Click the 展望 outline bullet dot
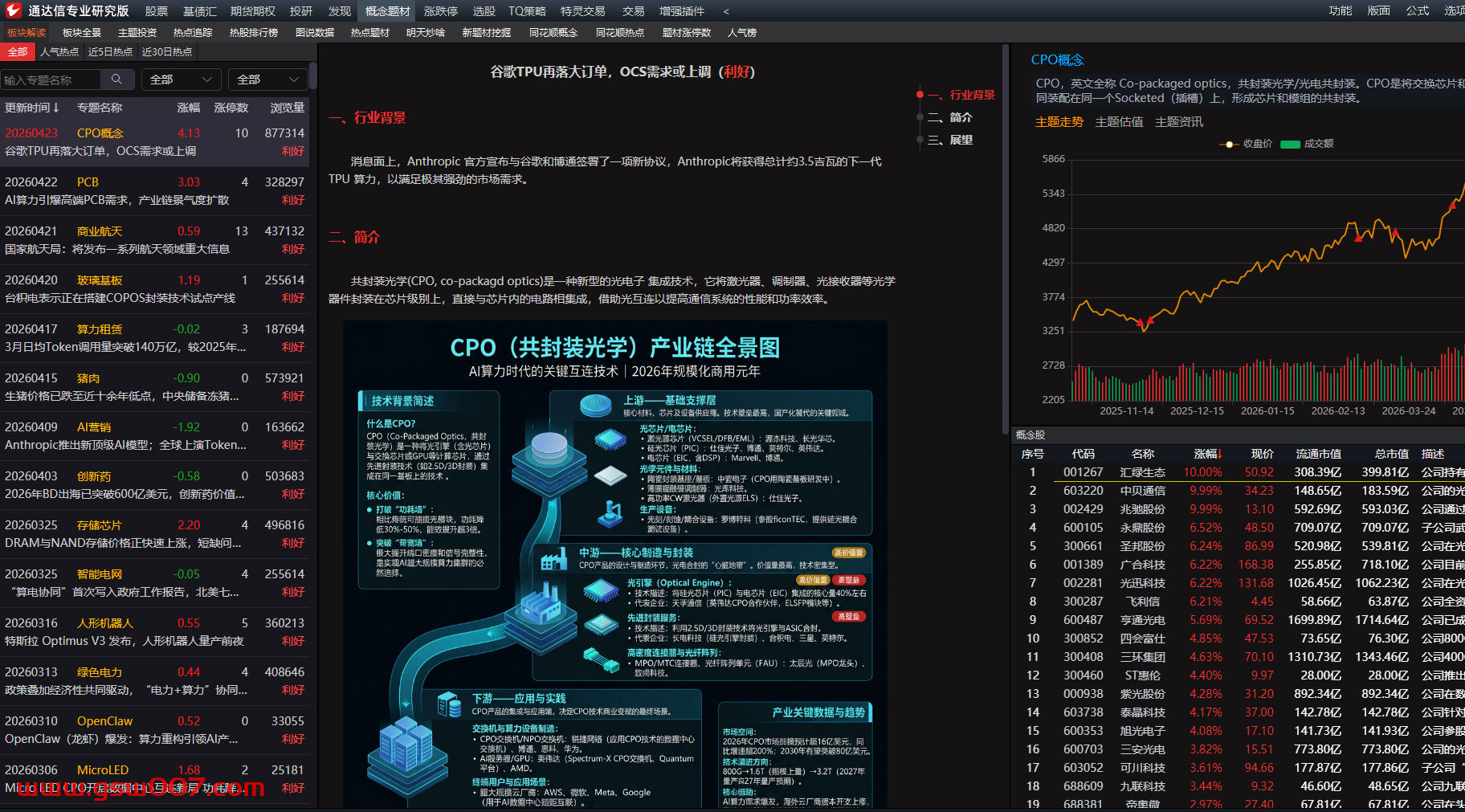Image resolution: width=1465 pixels, height=812 pixels. coord(920,140)
